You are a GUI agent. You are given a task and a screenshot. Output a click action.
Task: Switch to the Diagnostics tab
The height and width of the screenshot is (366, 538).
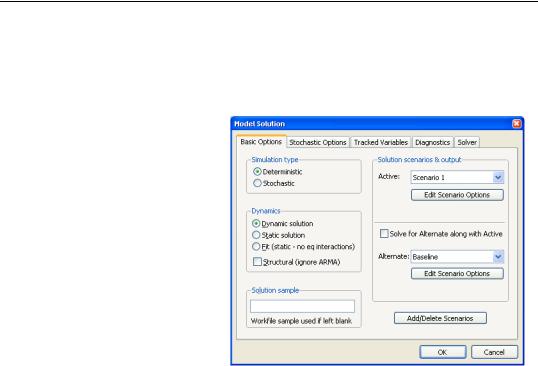(x=433, y=142)
